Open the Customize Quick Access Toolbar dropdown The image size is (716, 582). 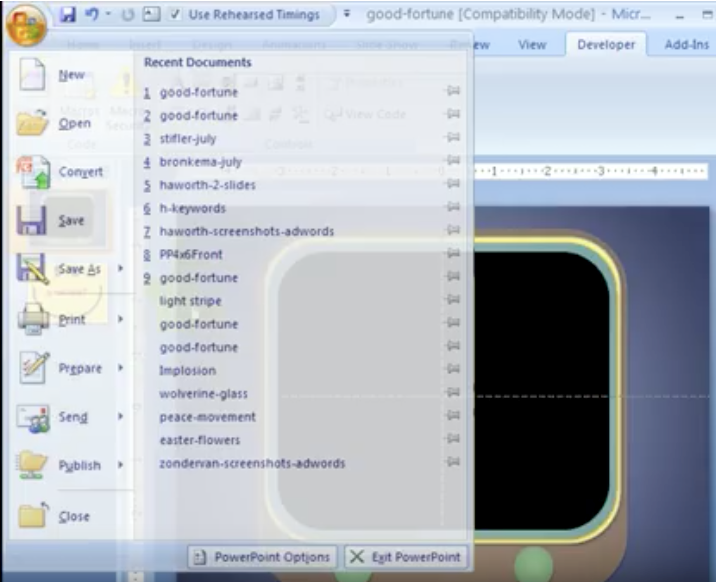point(347,15)
